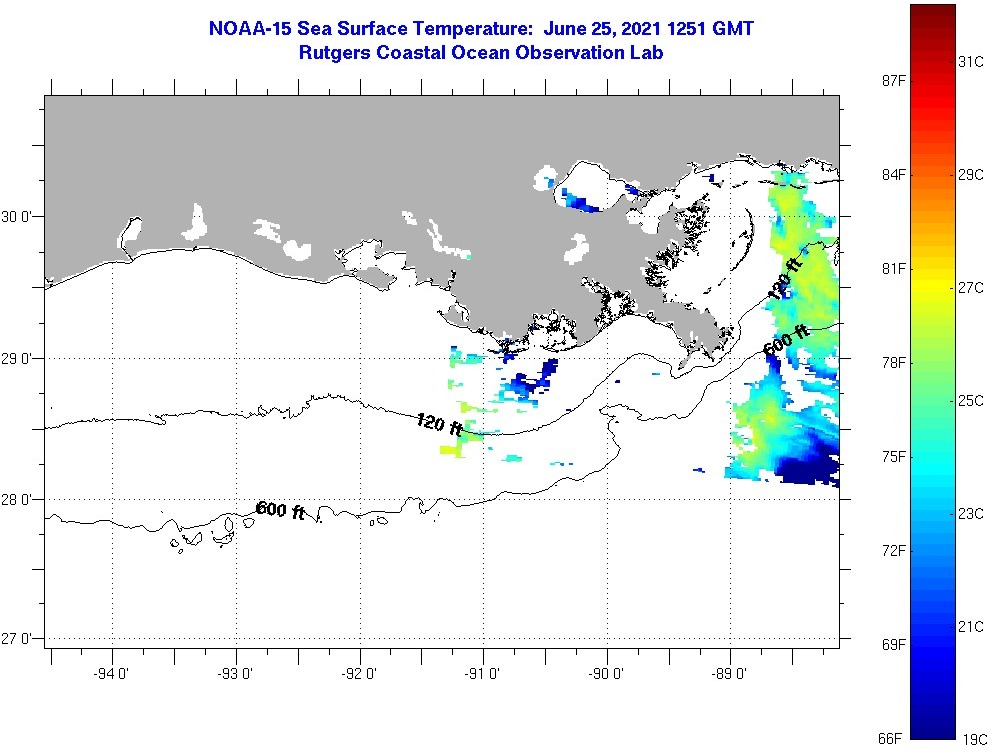Click the 28 0' latitude label
Viewport: 992px width, 754px height.
tap(17, 500)
